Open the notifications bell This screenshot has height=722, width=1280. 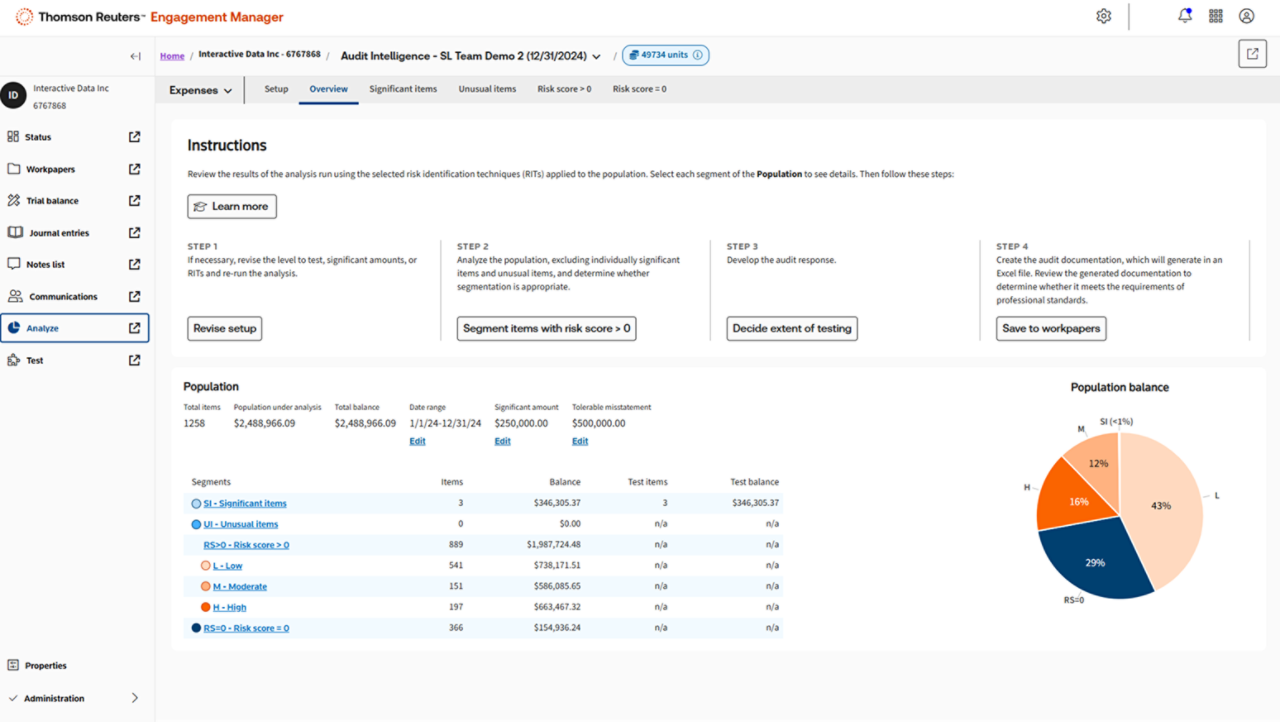coord(1185,16)
